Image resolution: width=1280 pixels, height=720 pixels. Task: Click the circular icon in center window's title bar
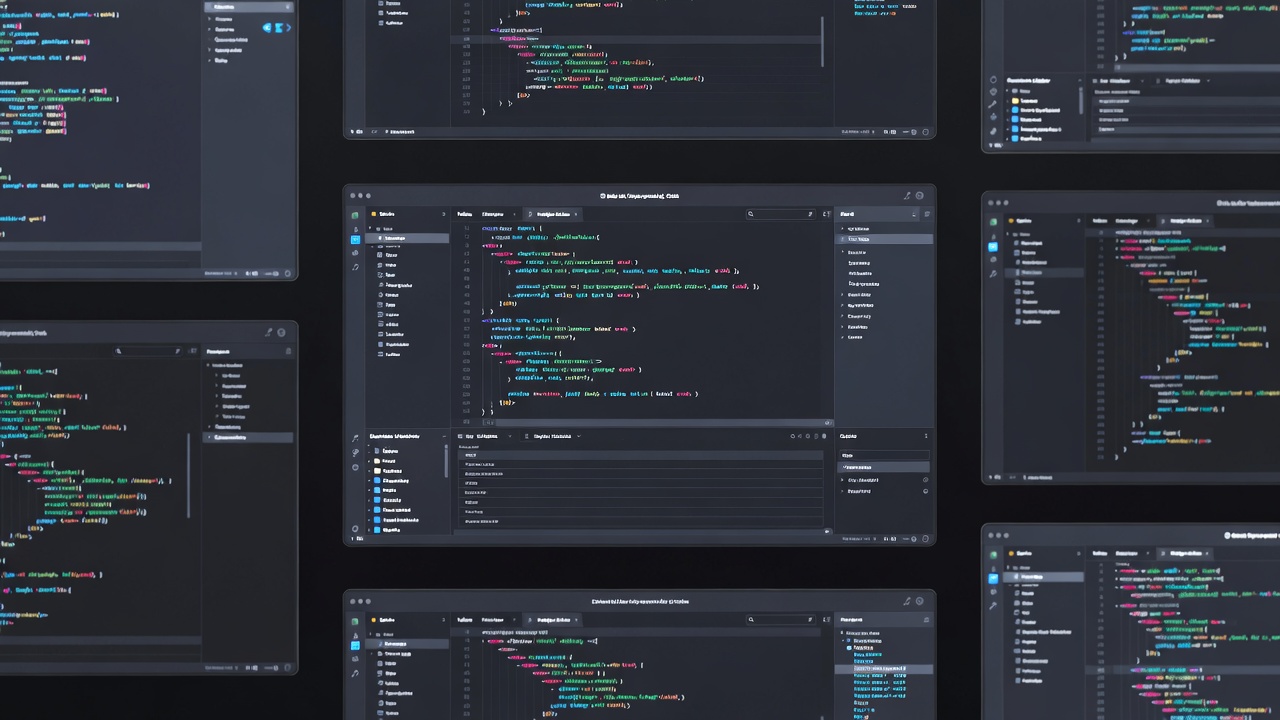[920, 196]
